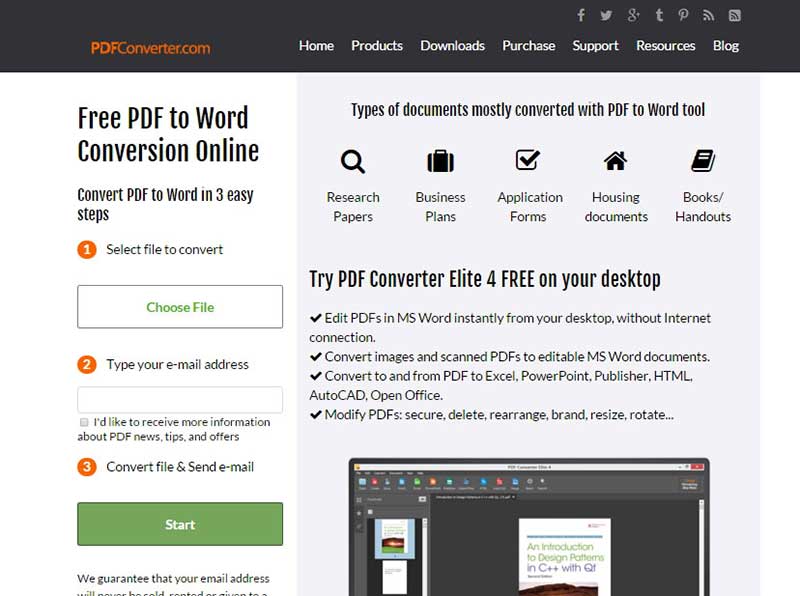Click the email address input field
800x596 pixels.
pyautogui.click(x=179, y=399)
